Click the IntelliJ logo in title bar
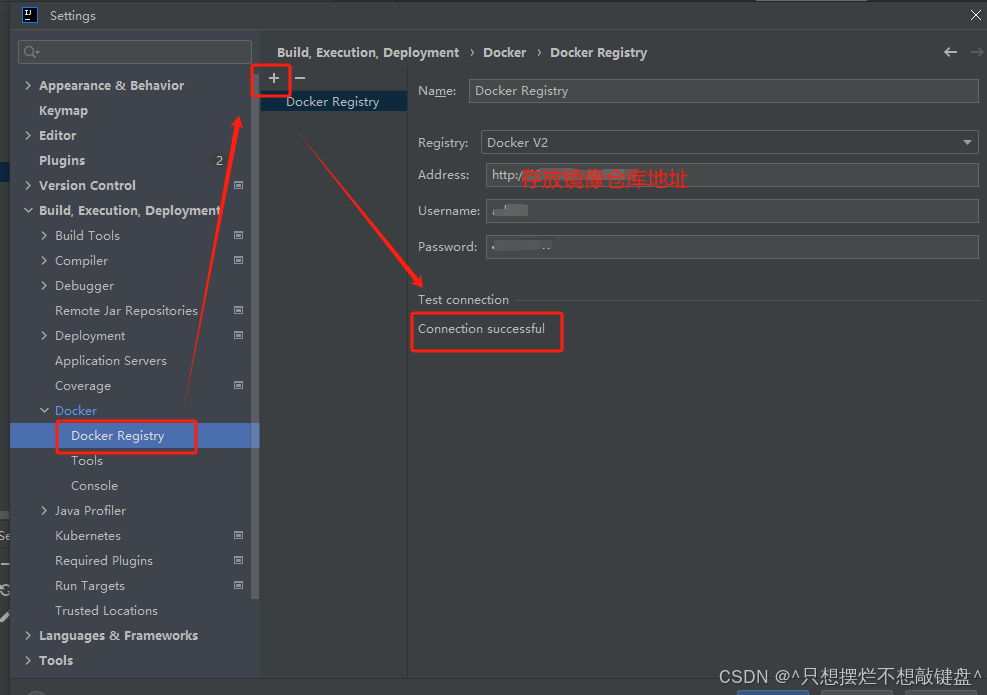 click(30, 15)
